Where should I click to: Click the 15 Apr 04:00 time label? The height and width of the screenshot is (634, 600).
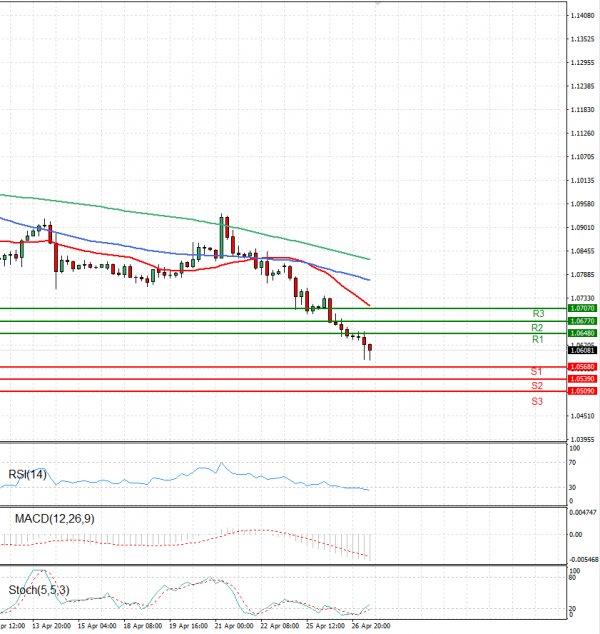click(x=97, y=626)
